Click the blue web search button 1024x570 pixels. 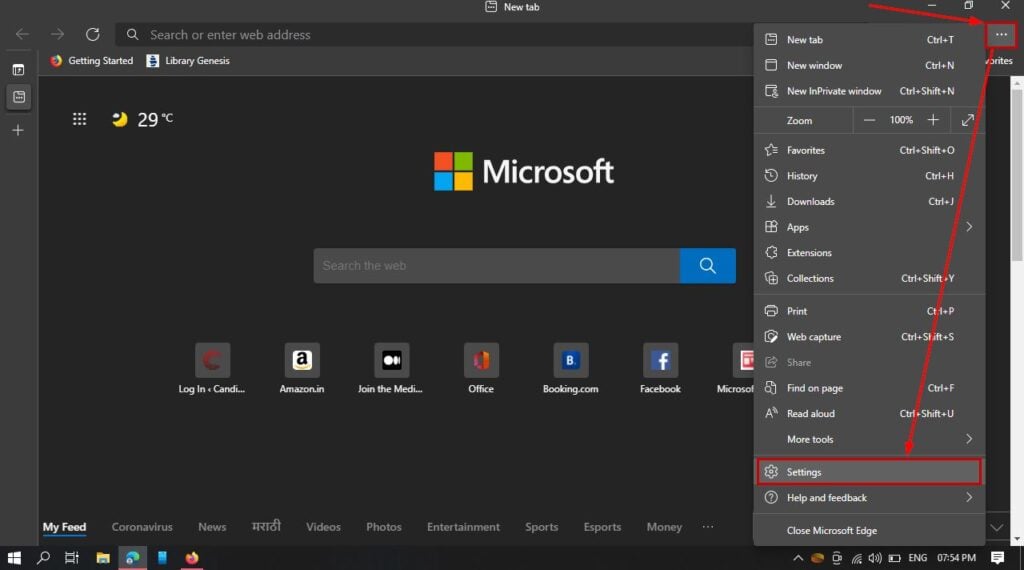(x=707, y=266)
